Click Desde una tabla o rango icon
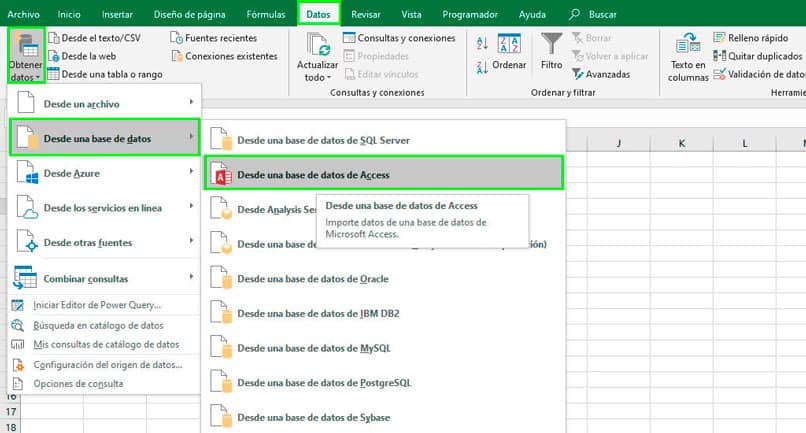806x433 pixels. 53,74
